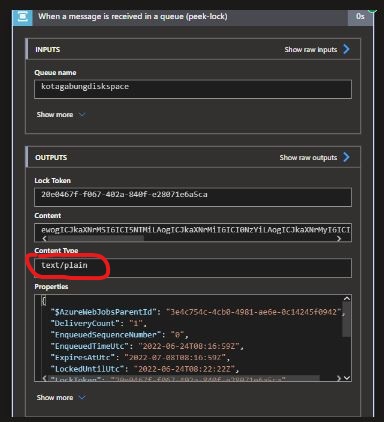
Task: Click the 0s duration badge
Action: click(360, 17)
